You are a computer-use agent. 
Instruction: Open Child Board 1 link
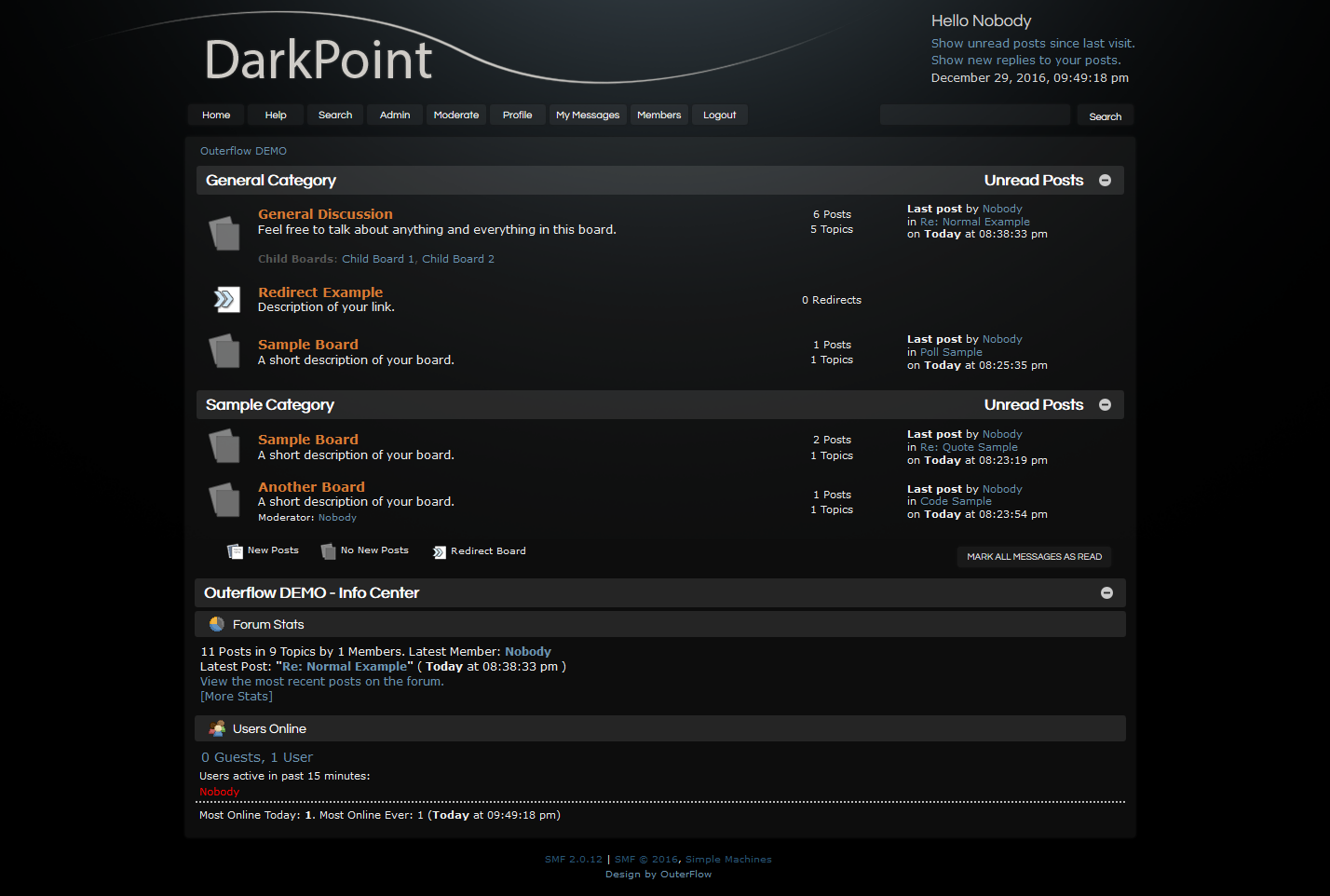point(378,259)
